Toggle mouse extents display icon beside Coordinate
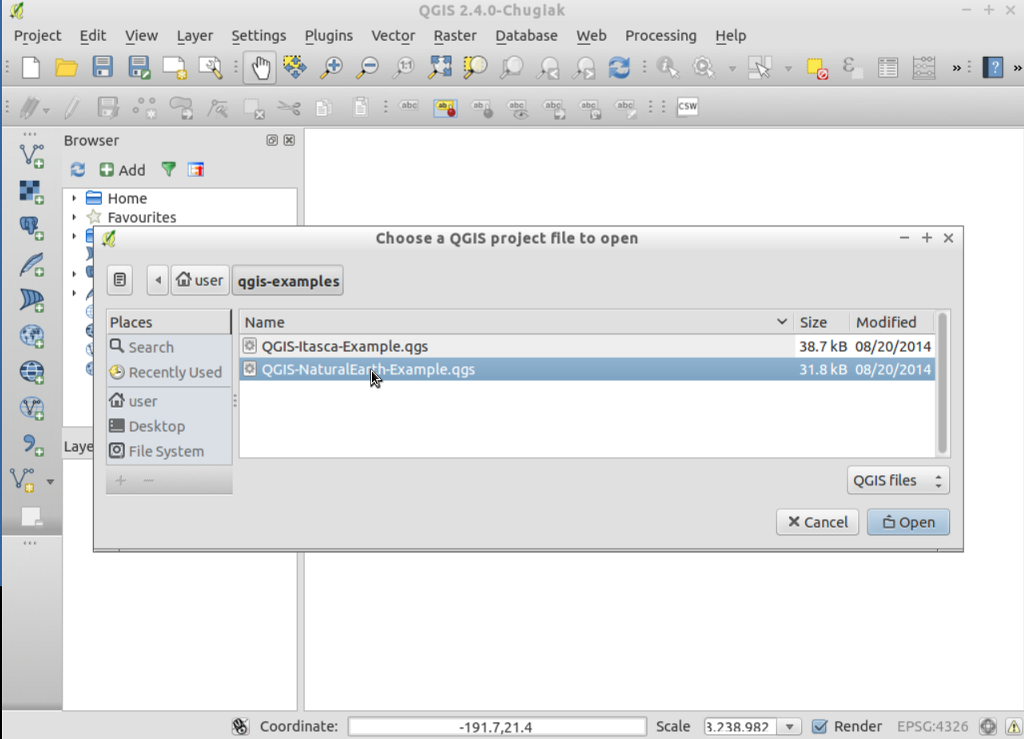The image size is (1024, 739). click(x=240, y=727)
